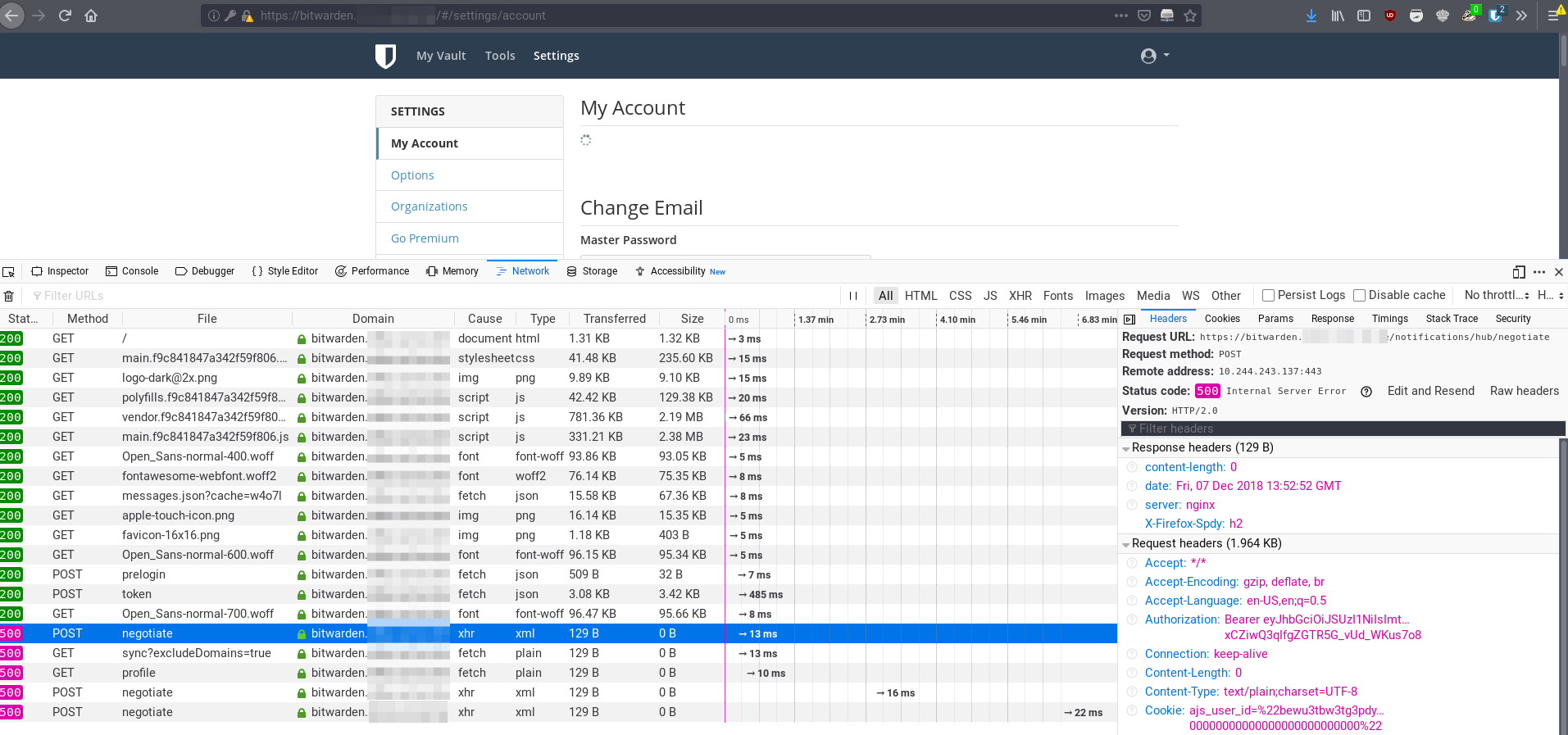
Task: Open the Accessibility tab
Action: 680,271
